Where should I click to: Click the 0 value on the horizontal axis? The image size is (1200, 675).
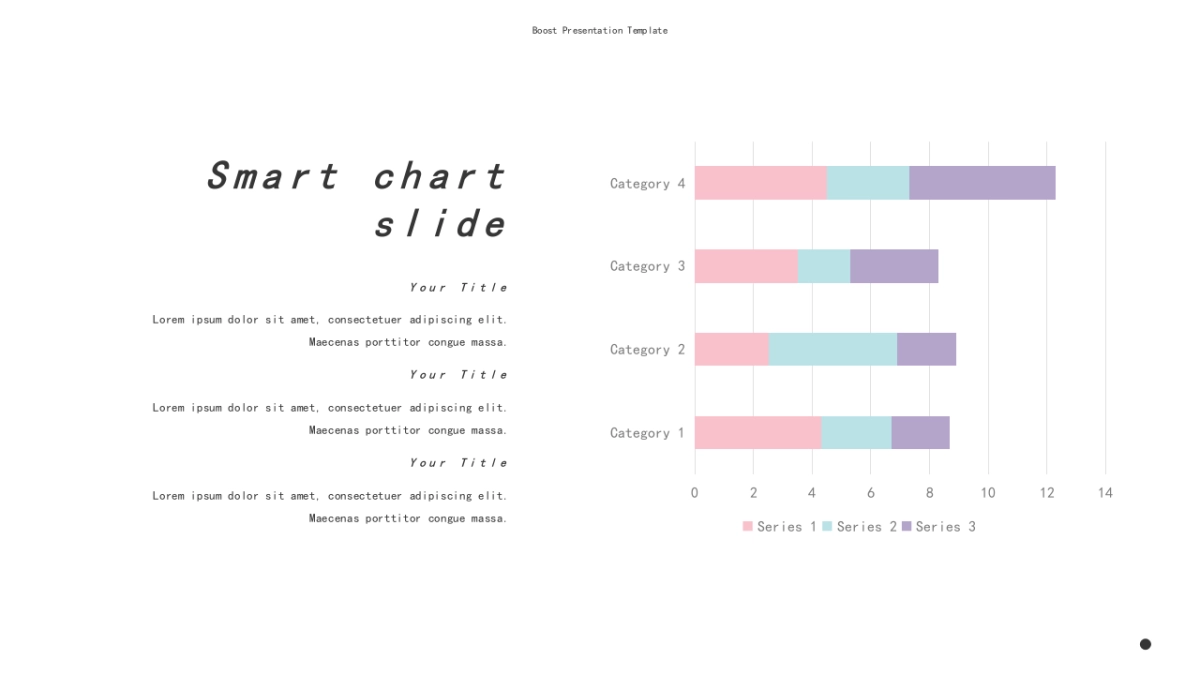pos(695,493)
